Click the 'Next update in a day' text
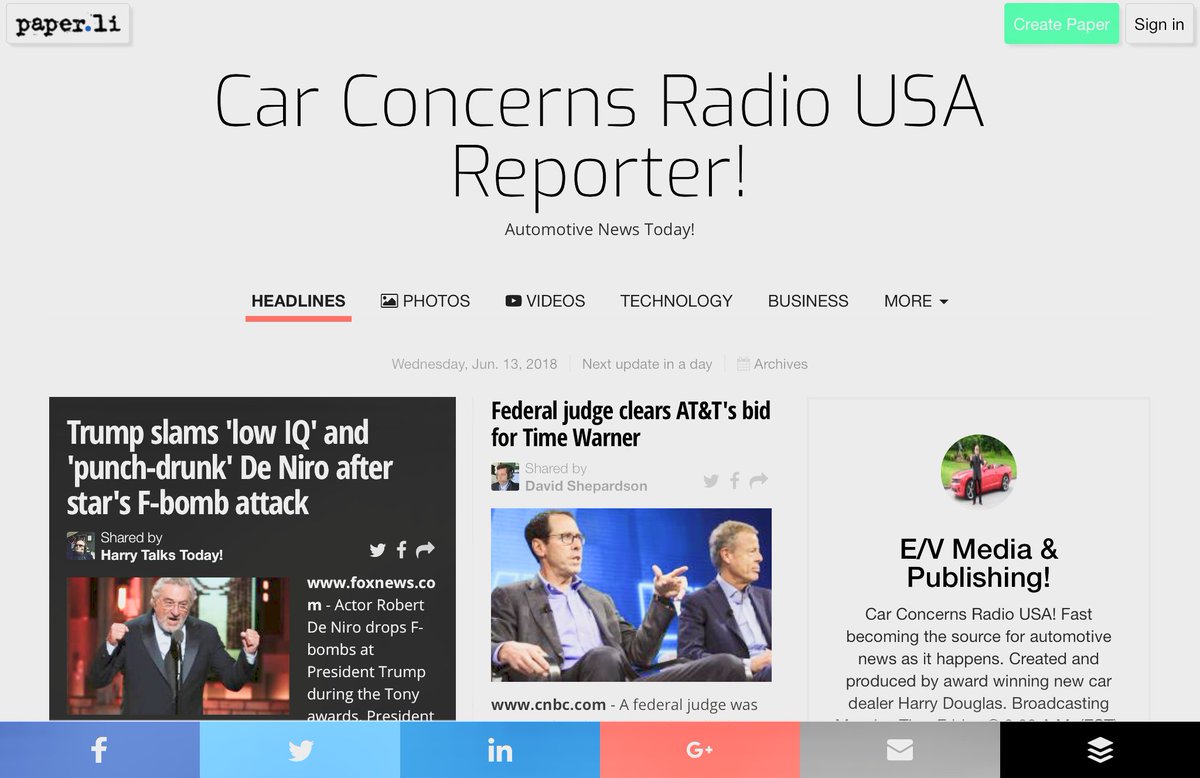The height and width of the screenshot is (778, 1200). 647,364
